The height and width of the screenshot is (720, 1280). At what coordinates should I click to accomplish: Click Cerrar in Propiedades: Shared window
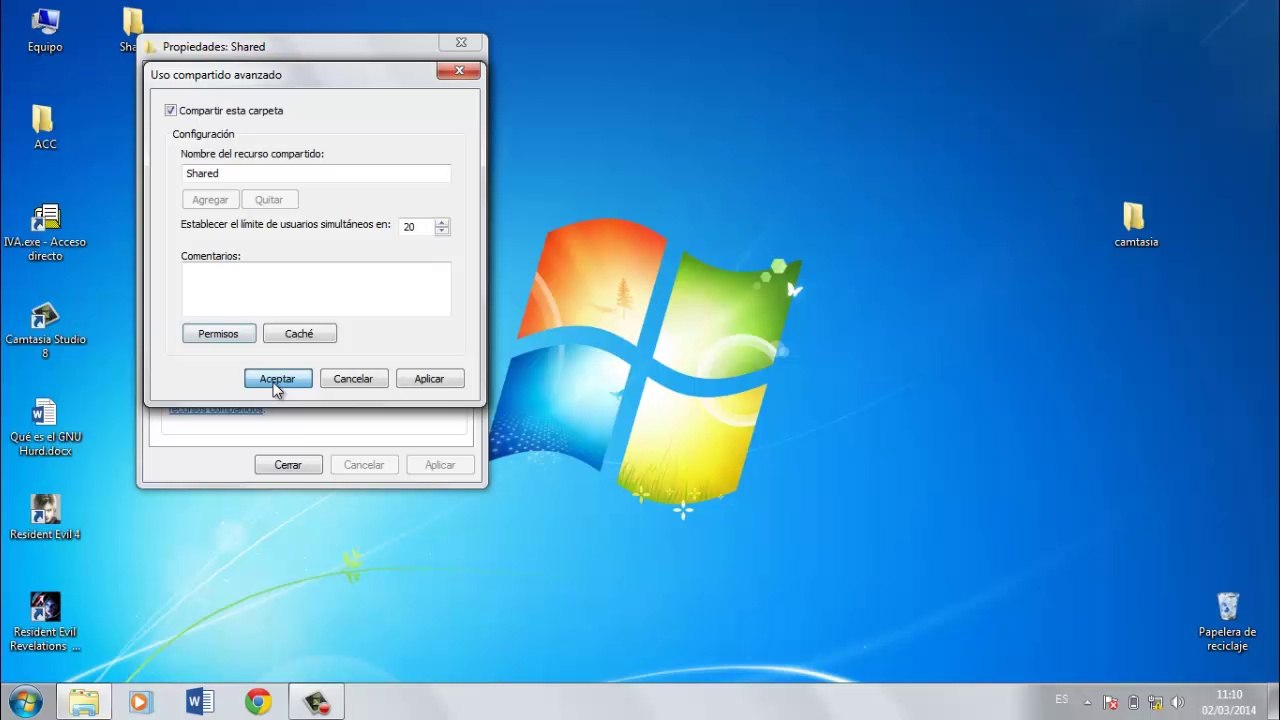[x=288, y=465]
